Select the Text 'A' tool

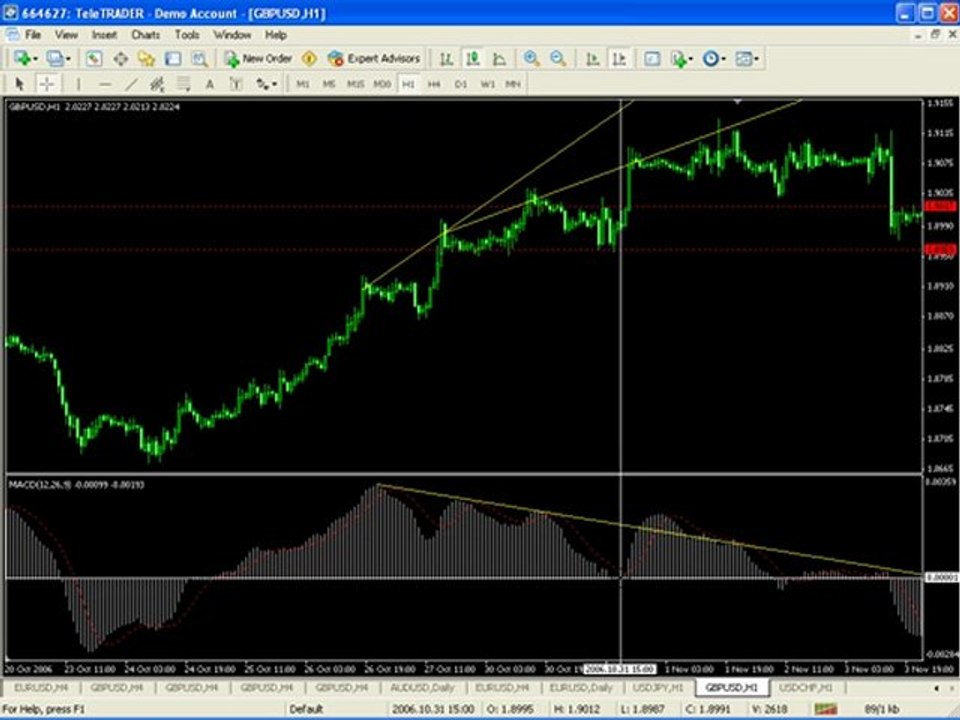coord(209,84)
